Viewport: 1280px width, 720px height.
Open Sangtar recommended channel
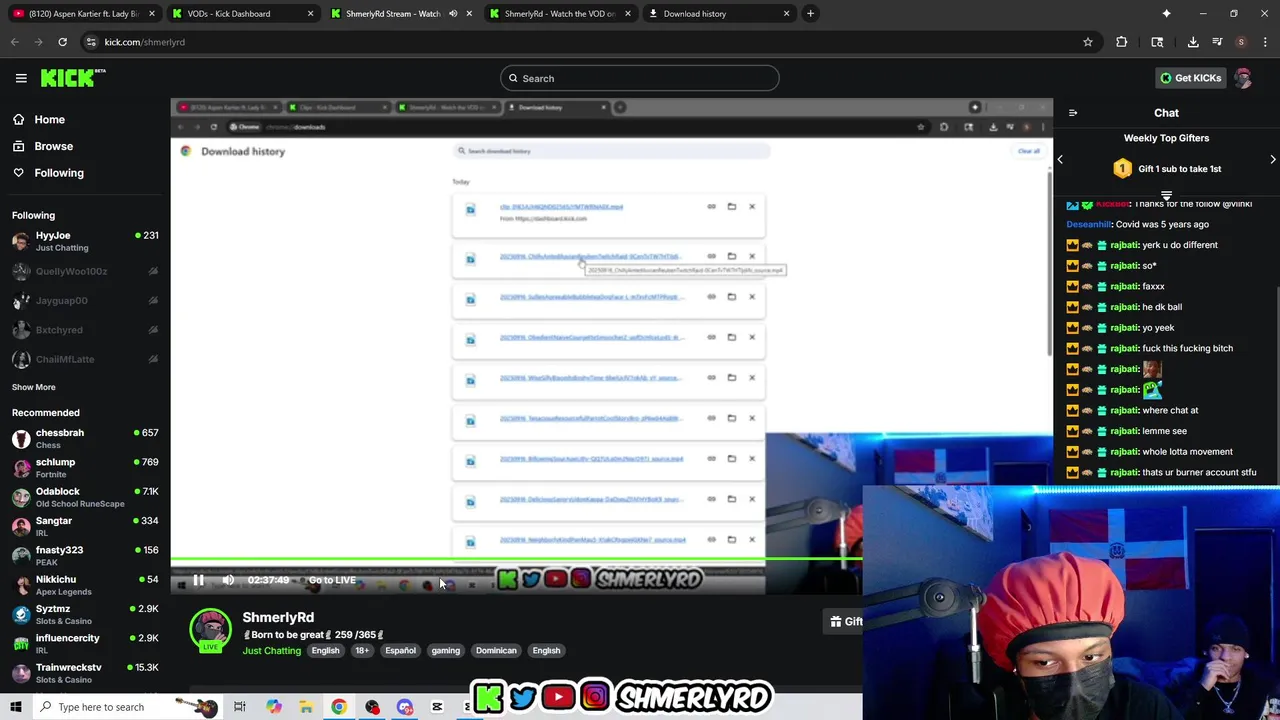click(x=85, y=526)
